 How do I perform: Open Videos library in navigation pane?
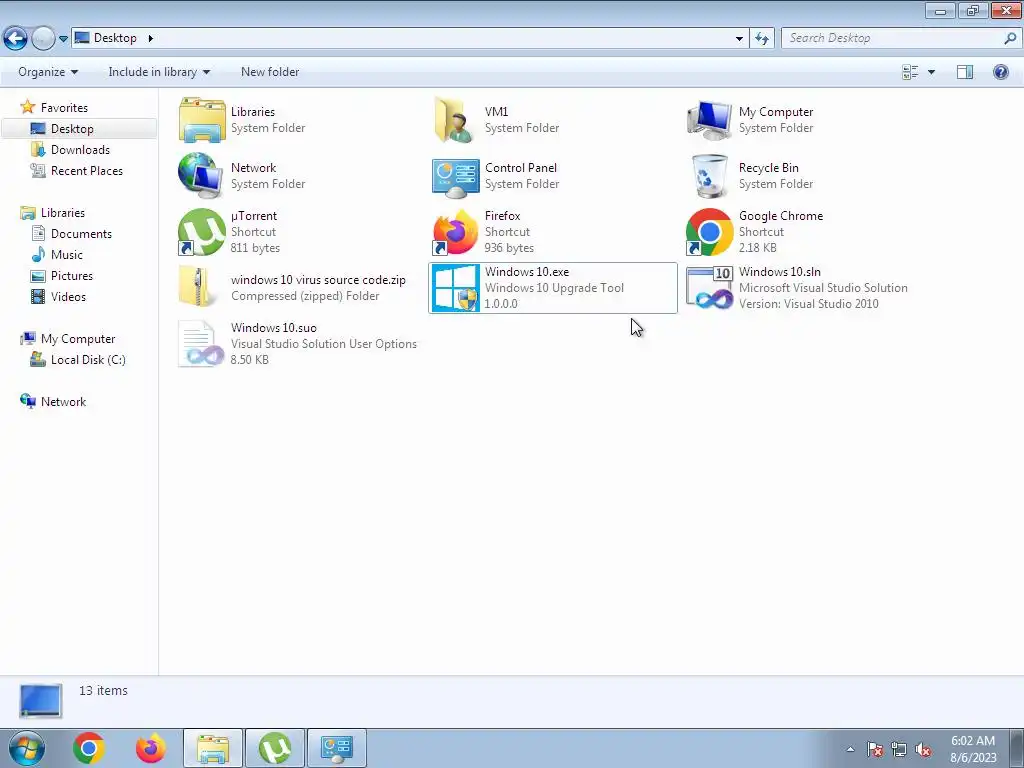point(68,296)
